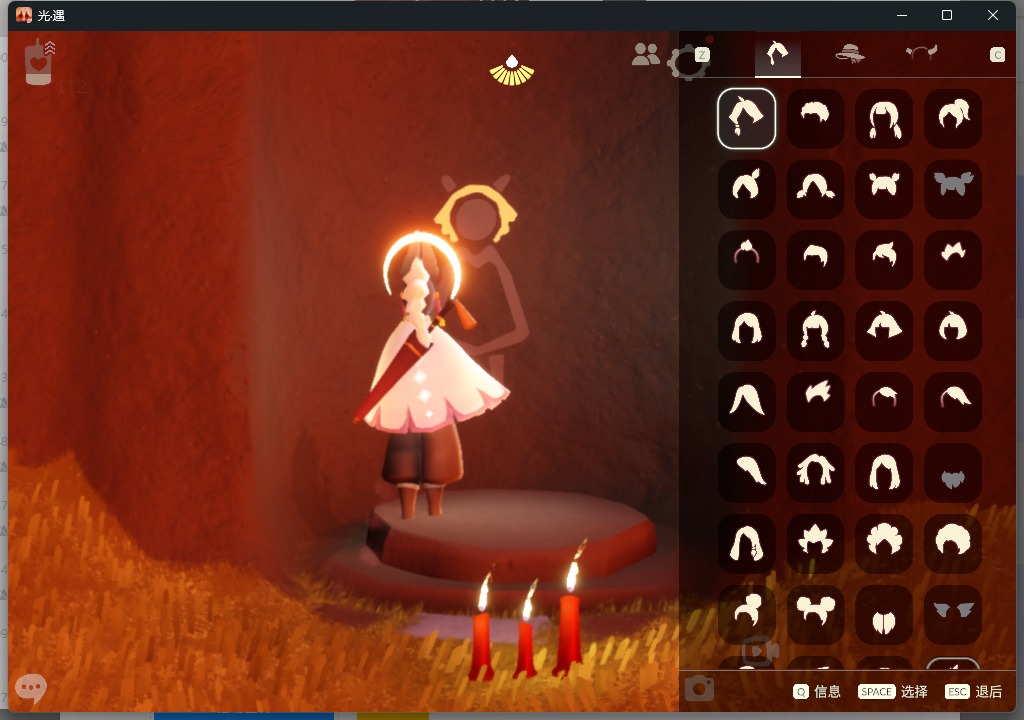1024x720 pixels.
Task: Click the Q 信息 info button
Action: [x=816, y=692]
